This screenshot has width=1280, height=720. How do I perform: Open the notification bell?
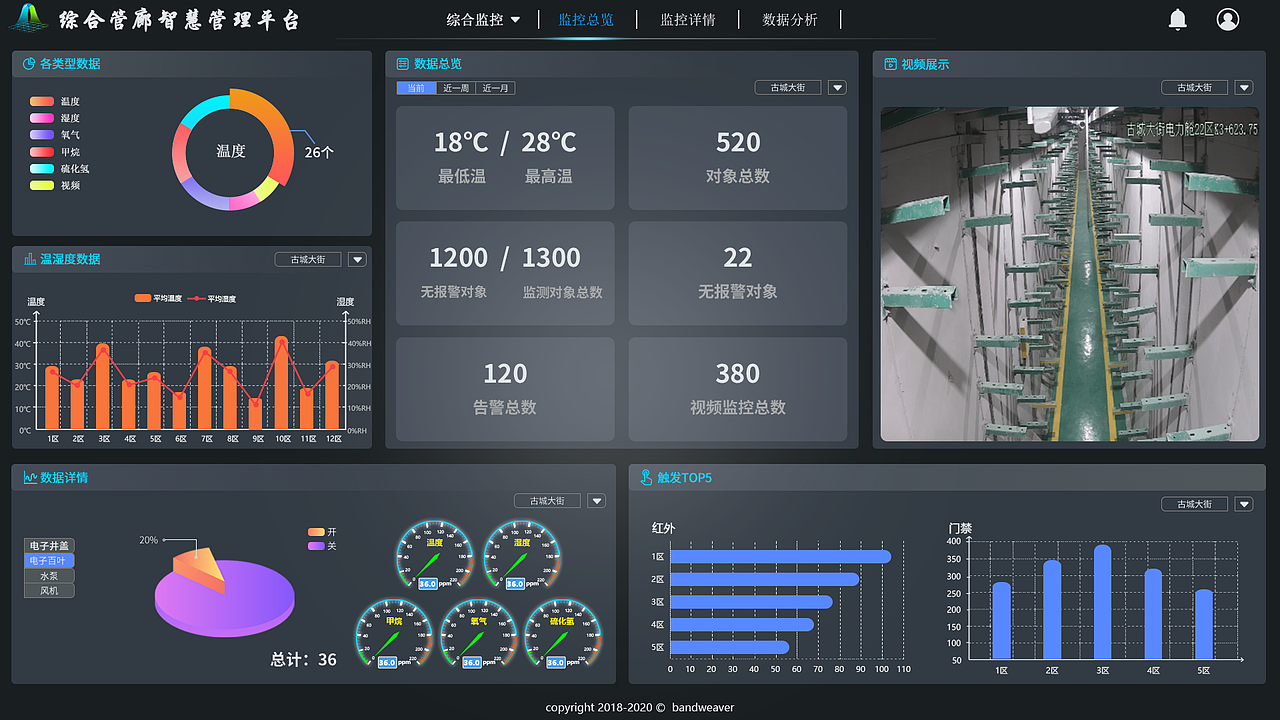(1178, 19)
